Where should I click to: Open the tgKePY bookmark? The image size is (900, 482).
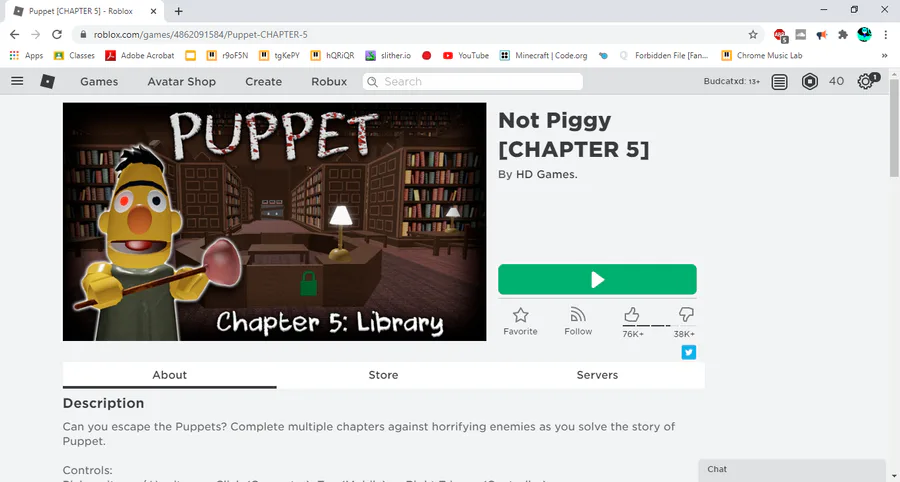point(279,56)
